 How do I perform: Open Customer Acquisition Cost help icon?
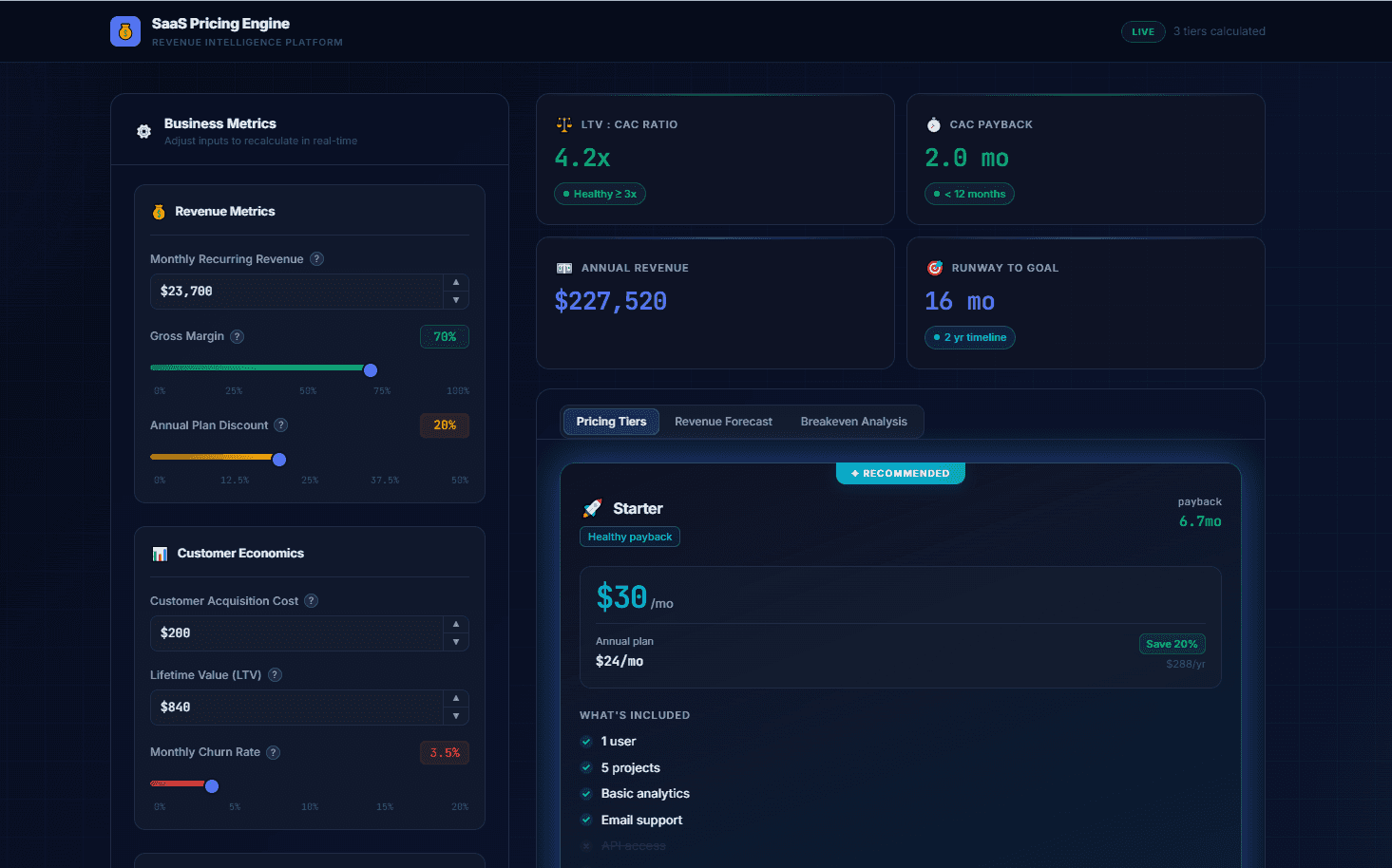(x=311, y=601)
